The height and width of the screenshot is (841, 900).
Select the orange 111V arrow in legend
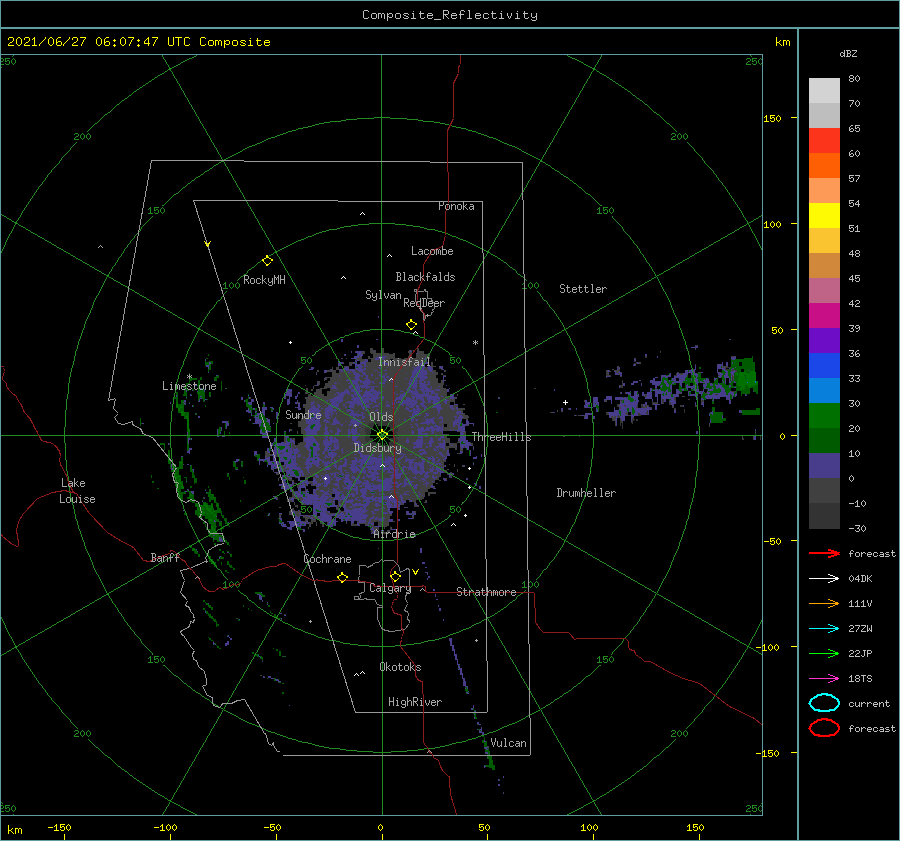824,603
